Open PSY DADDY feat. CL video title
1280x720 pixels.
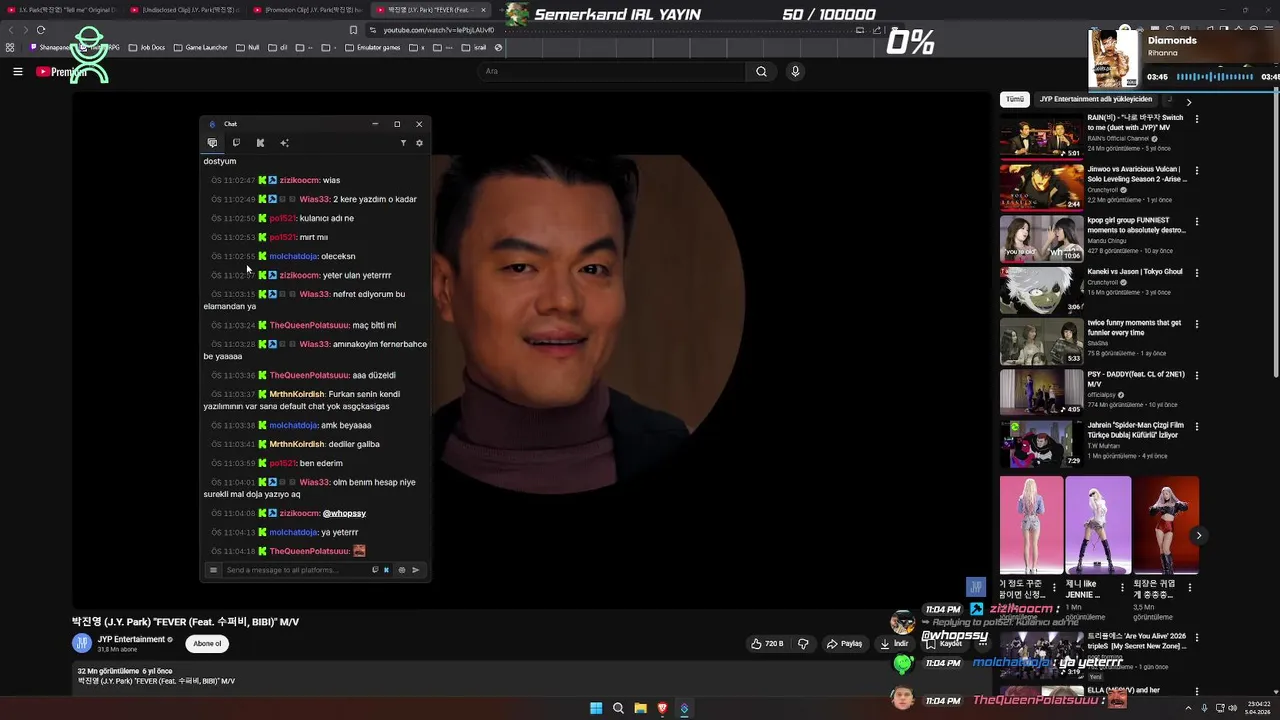click(x=1136, y=379)
